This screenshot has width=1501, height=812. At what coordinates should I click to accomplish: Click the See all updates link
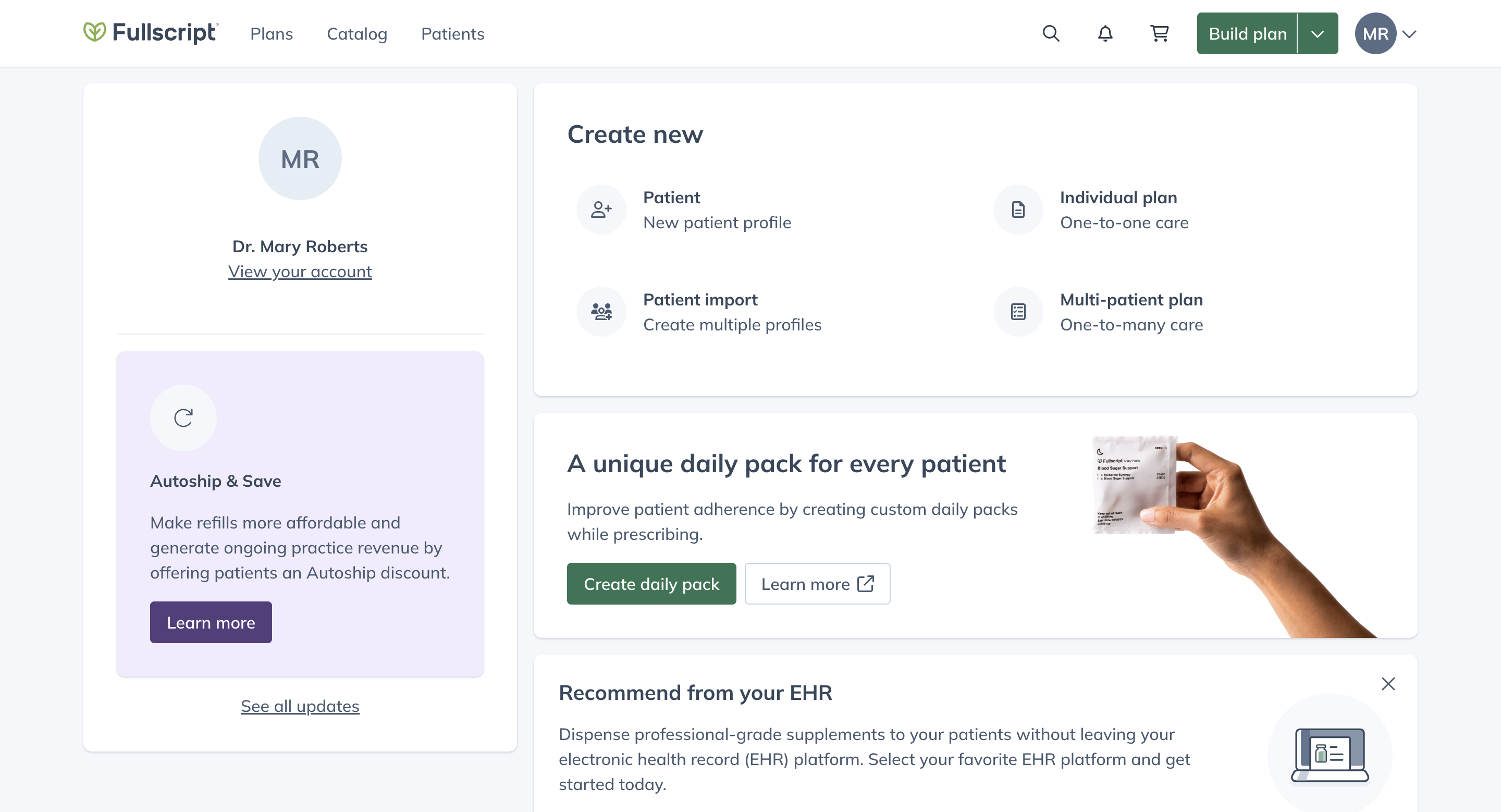click(x=300, y=706)
